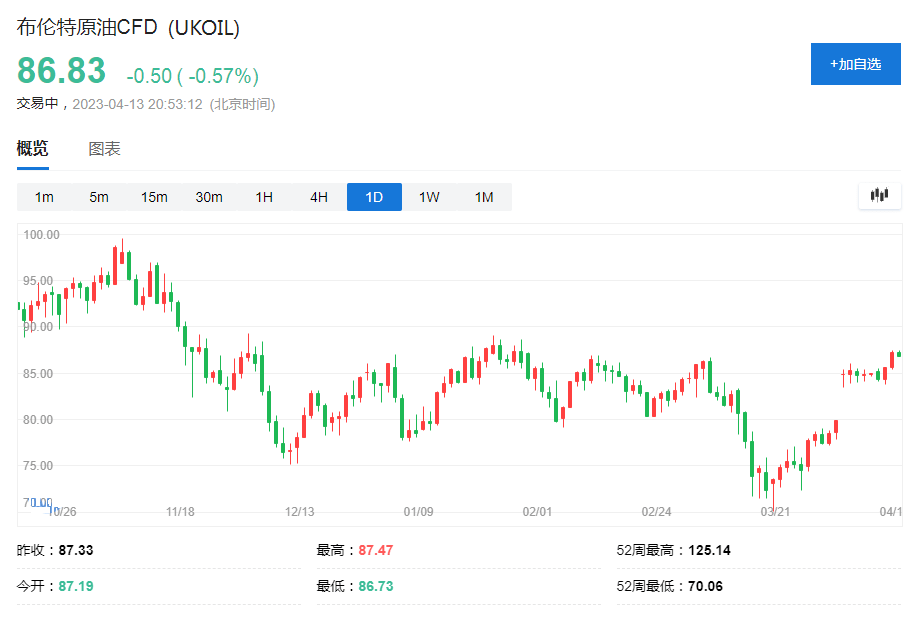Click the 布伦特原油CFD (UKOIL) title
This screenshot has width=910, height=617.
point(128,28)
